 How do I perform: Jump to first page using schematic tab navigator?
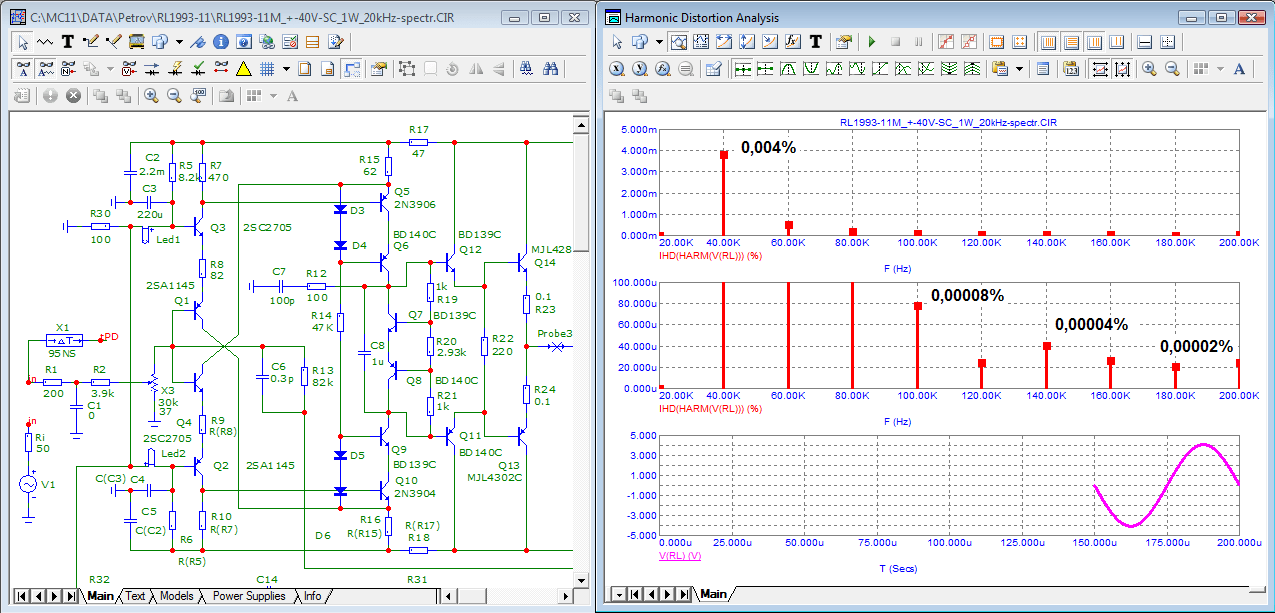pyautogui.click(x=20, y=596)
